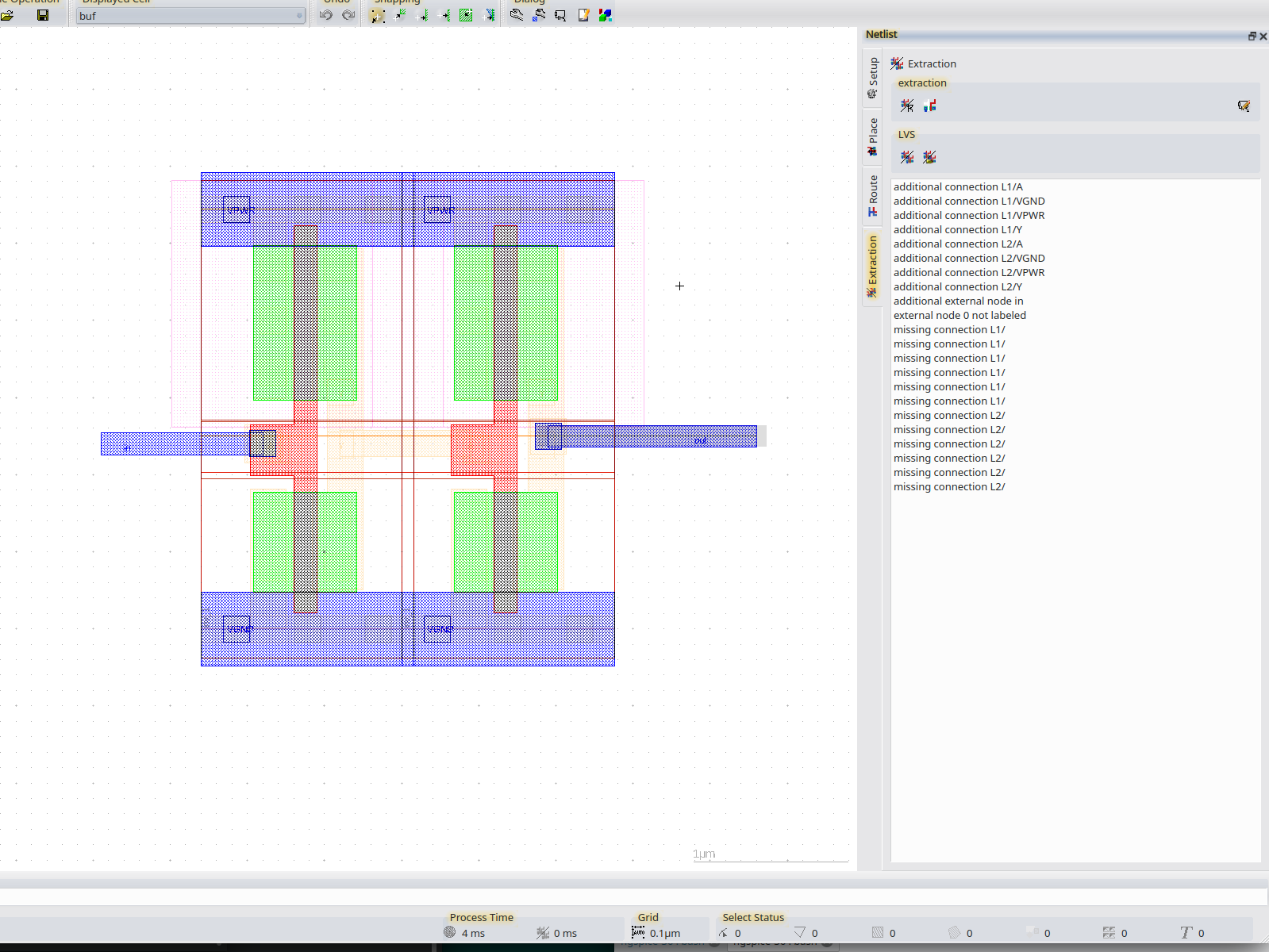Image resolution: width=1269 pixels, height=952 pixels.
Task: Toggle the last snapping icon with blue line
Action: [x=490, y=15]
